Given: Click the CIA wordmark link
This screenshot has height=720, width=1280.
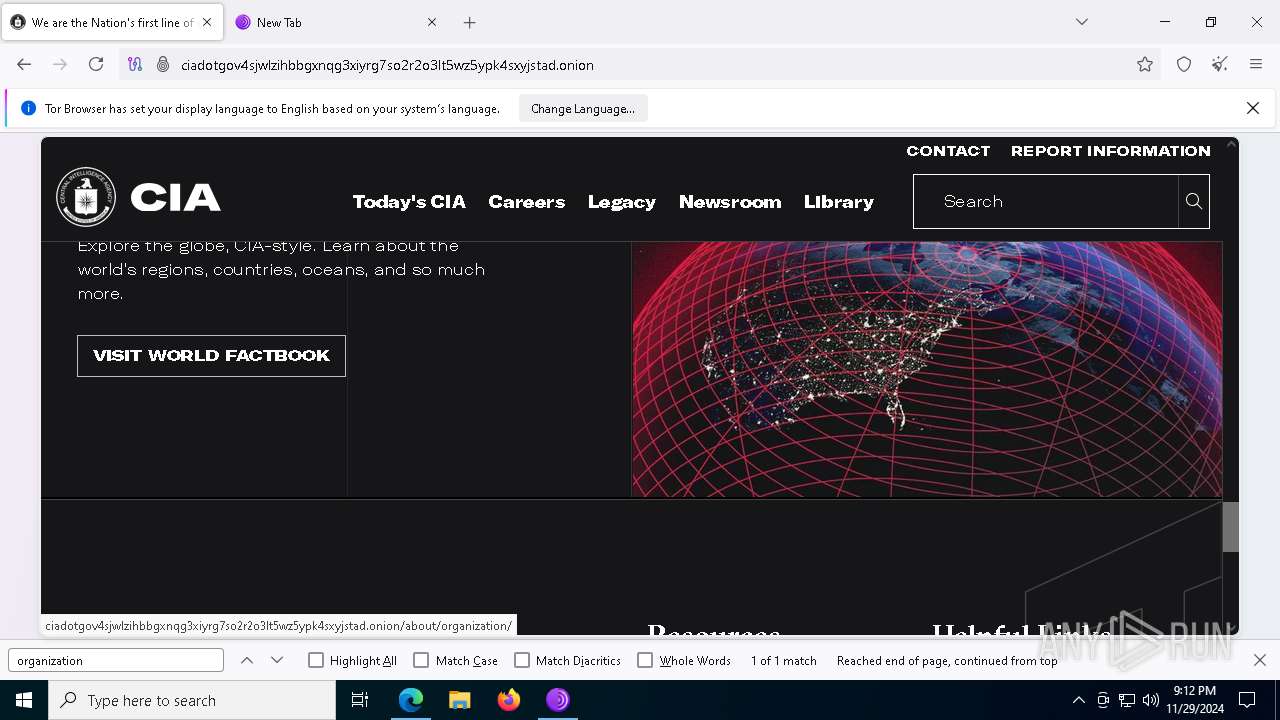Looking at the screenshot, I should (x=175, y=198).
